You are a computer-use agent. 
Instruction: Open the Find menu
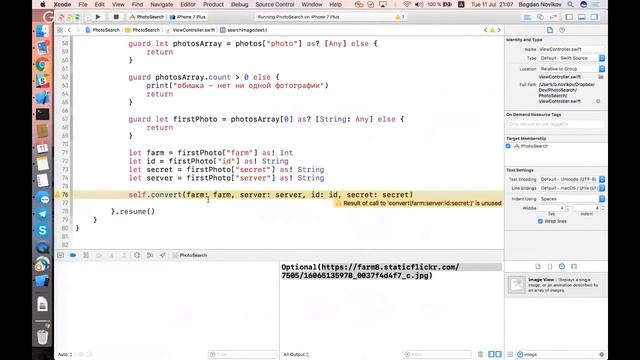137,4
